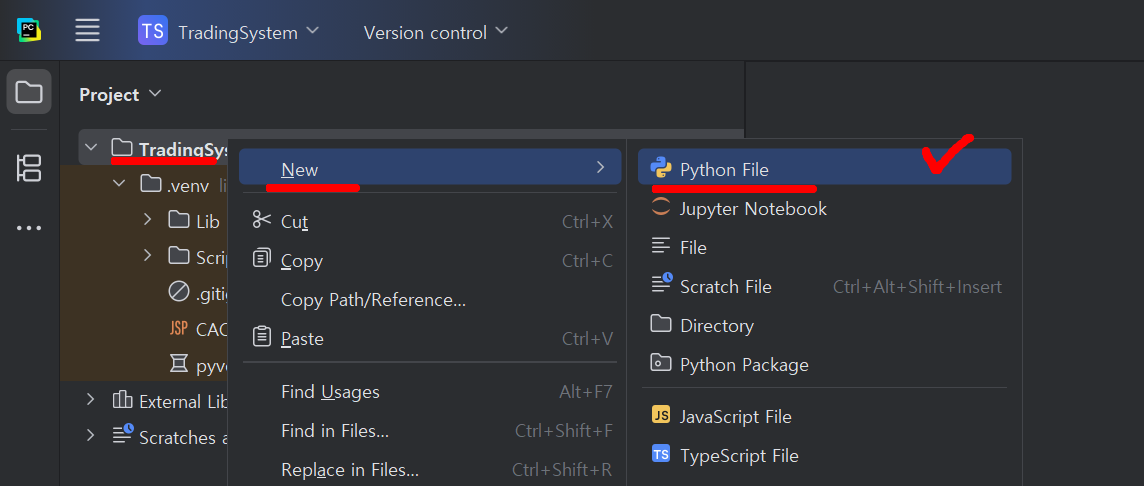The height and width of the screenshot is (486, 1144).
Task: Create a new TypeScript File
Action: coord(824,455)
